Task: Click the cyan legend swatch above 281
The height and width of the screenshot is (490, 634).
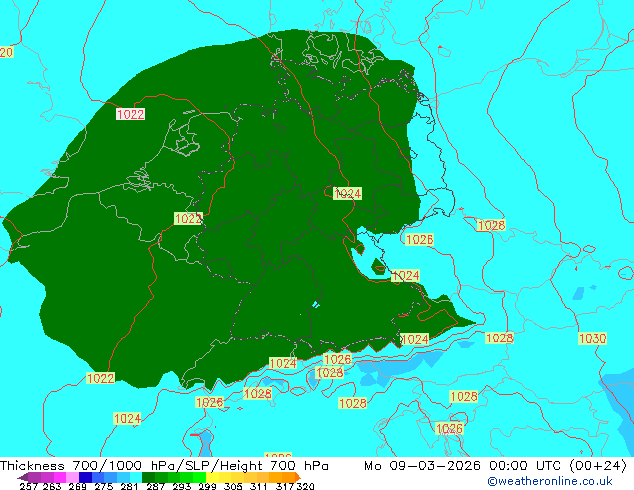Action: click(136, 477)
